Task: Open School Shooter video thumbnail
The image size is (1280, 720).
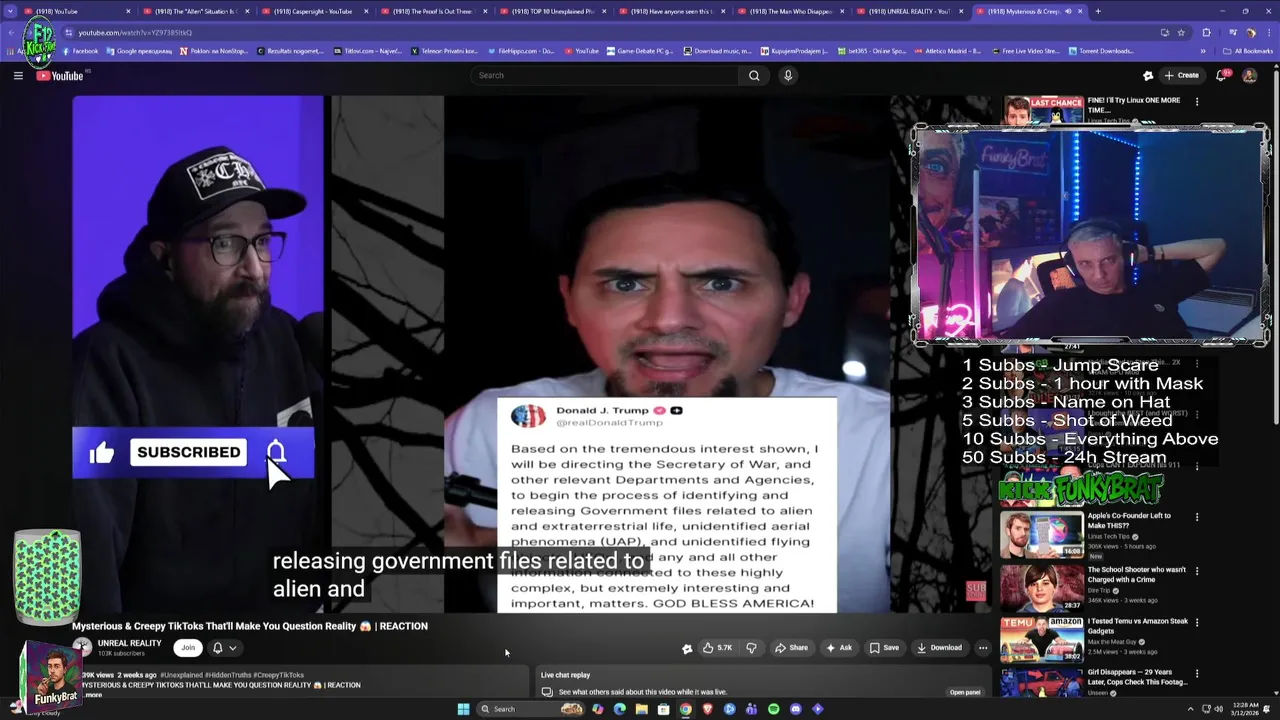Action: tap(1042, 588)
